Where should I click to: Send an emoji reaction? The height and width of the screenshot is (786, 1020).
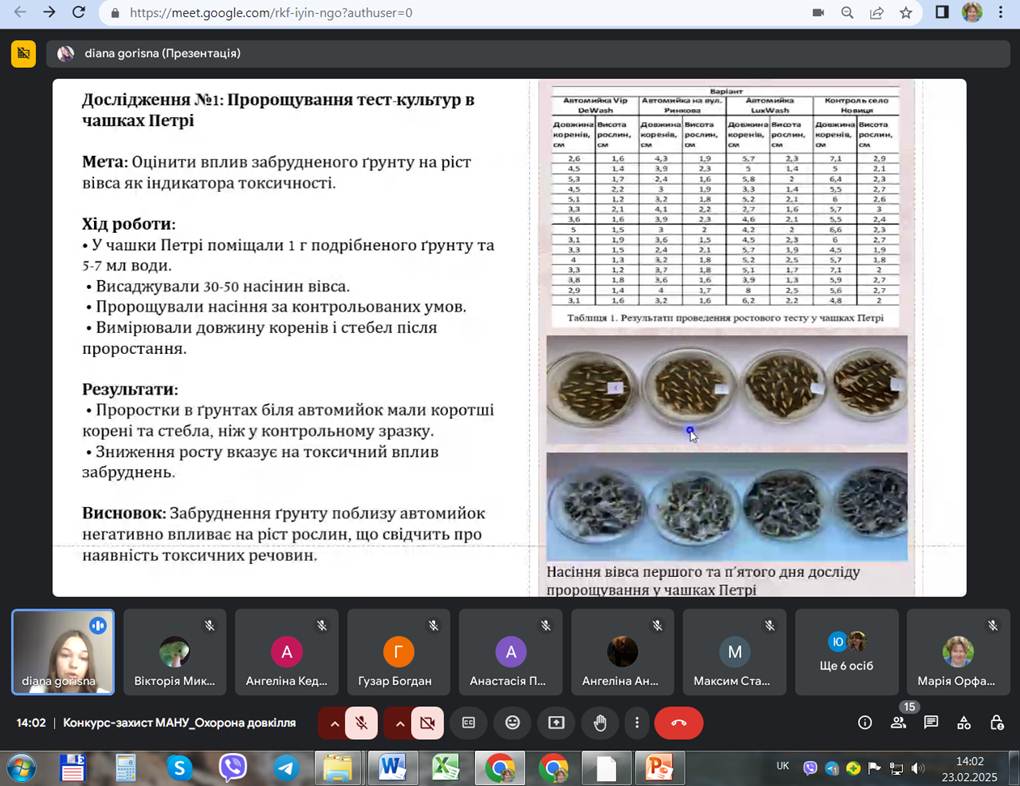[x=512, y=723]
